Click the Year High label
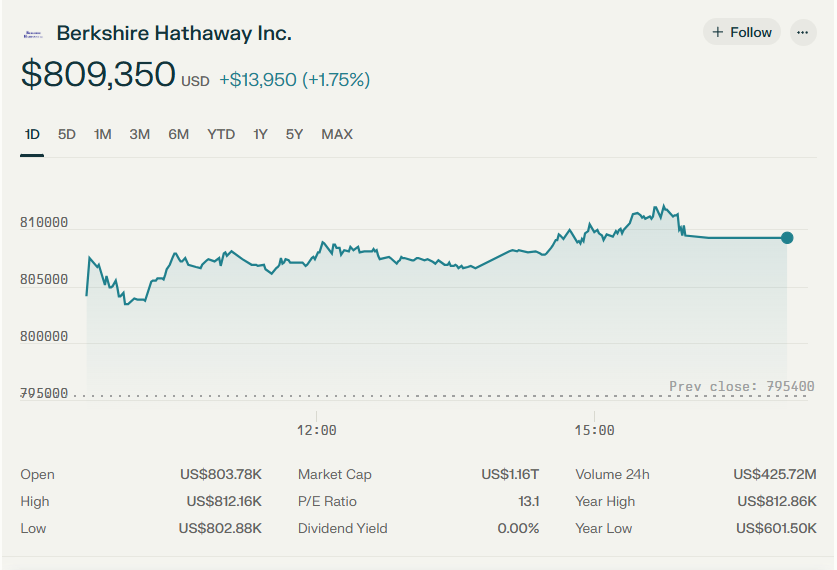The image size is (837, 570). pos(605,502)
